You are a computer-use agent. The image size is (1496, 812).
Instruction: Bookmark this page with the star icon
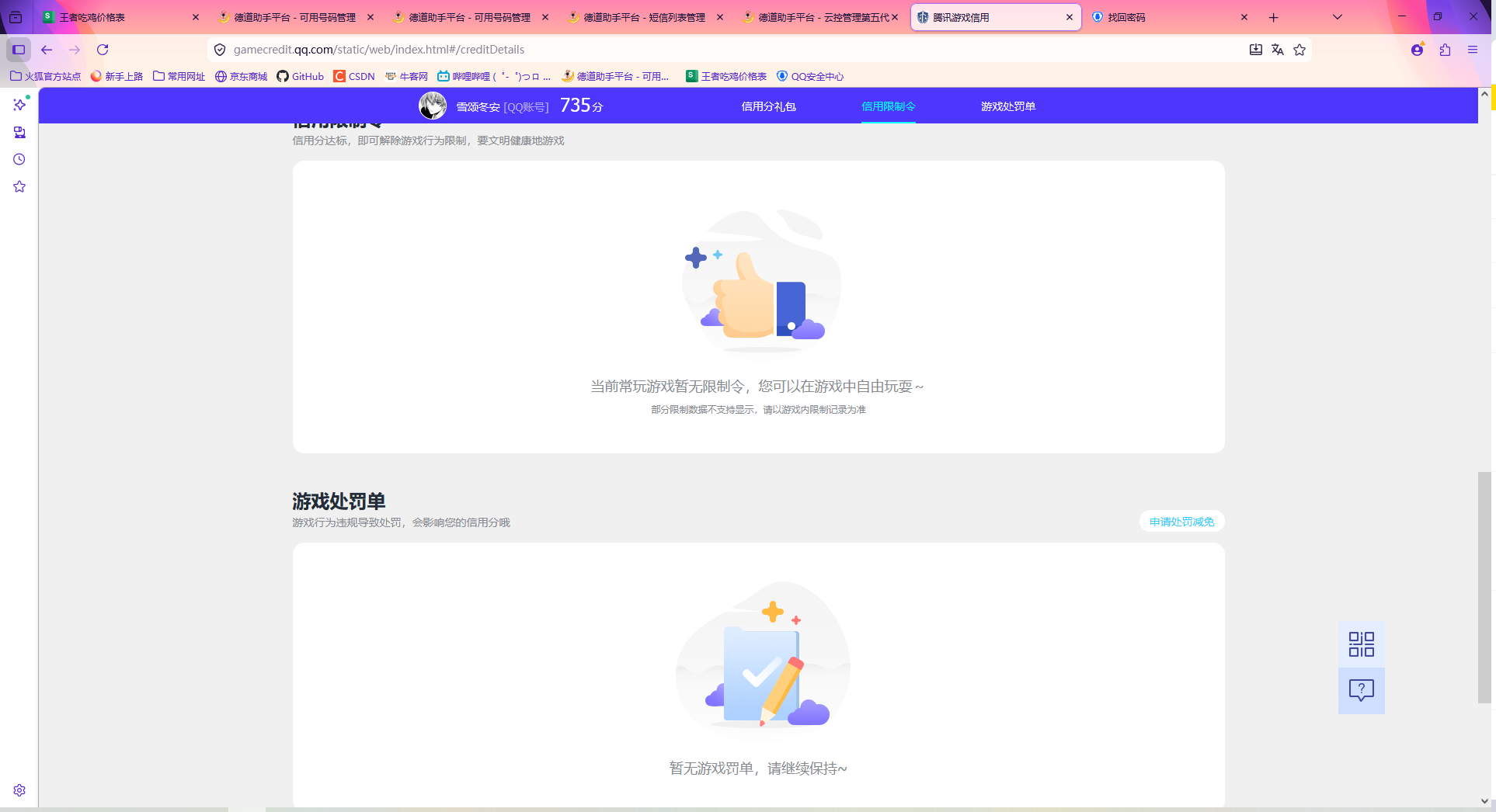1299,49
